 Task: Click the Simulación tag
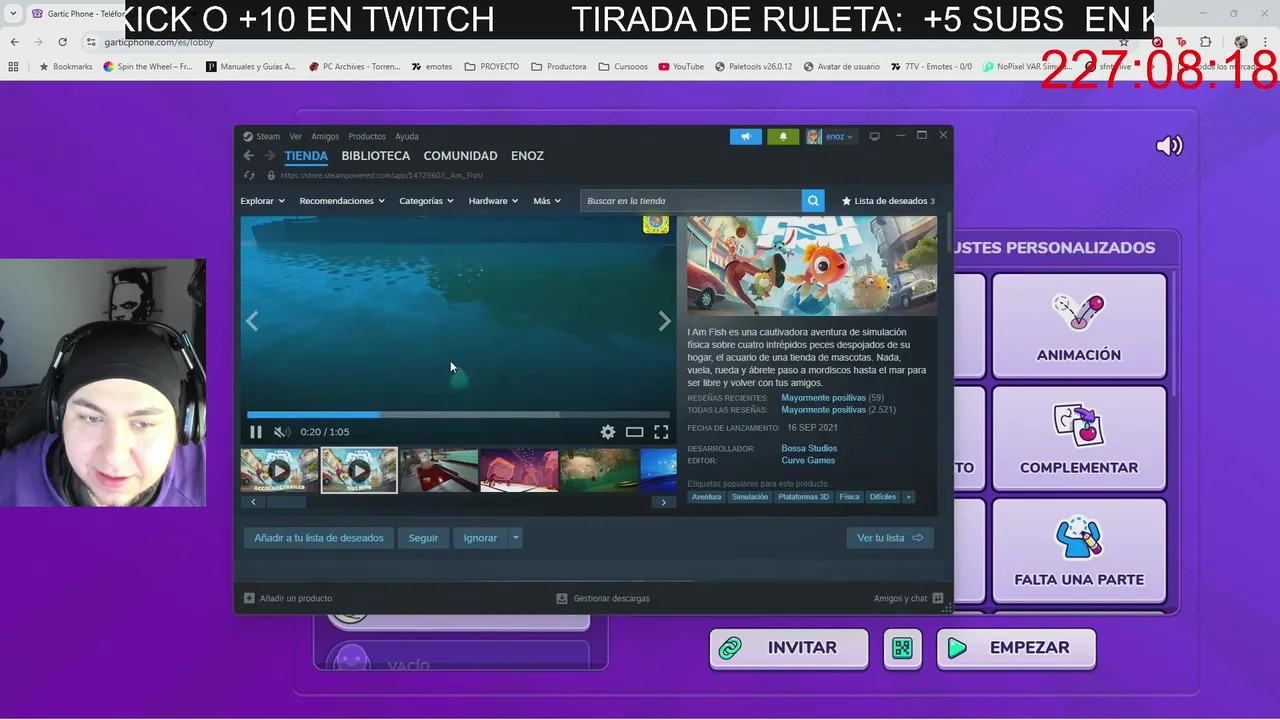coord(750,497)
